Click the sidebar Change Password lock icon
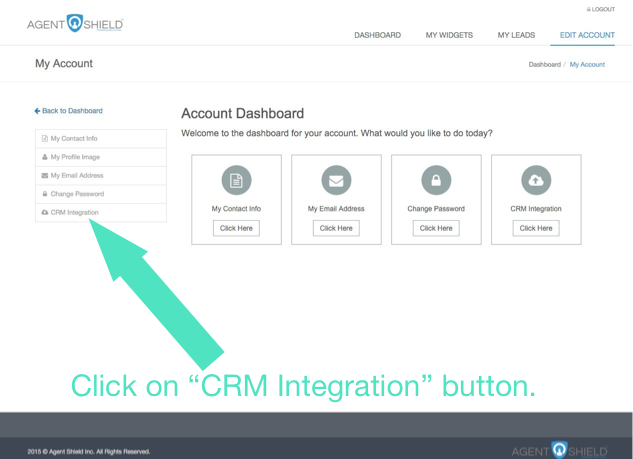Viewport: 633px width, 459px height. (45, 194)
